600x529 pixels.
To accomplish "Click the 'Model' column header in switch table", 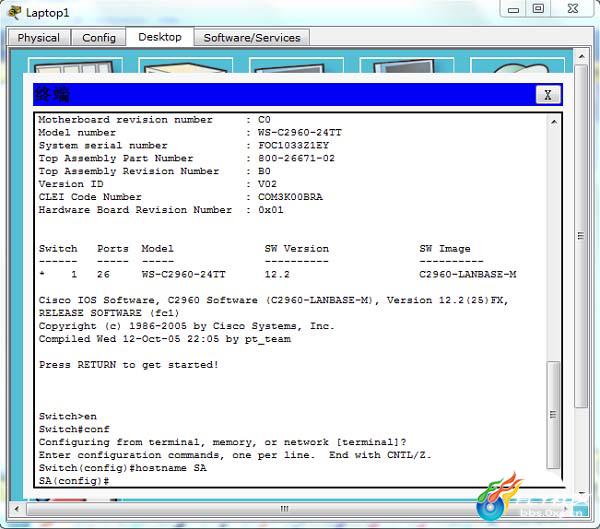I will [157, 249].
